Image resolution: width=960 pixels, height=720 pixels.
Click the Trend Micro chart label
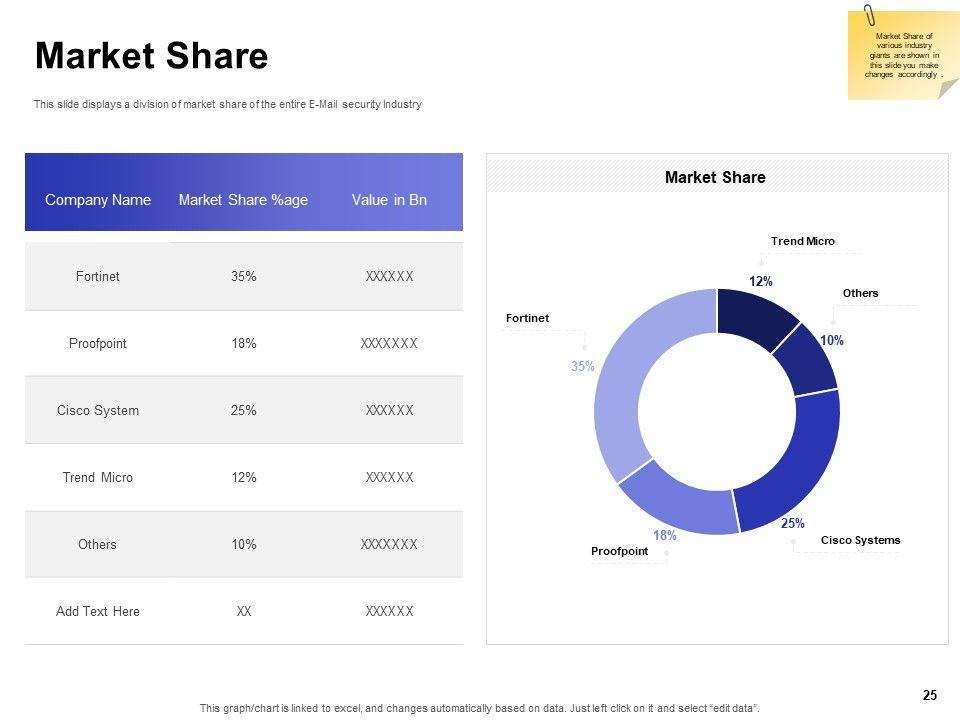[802, 241]
